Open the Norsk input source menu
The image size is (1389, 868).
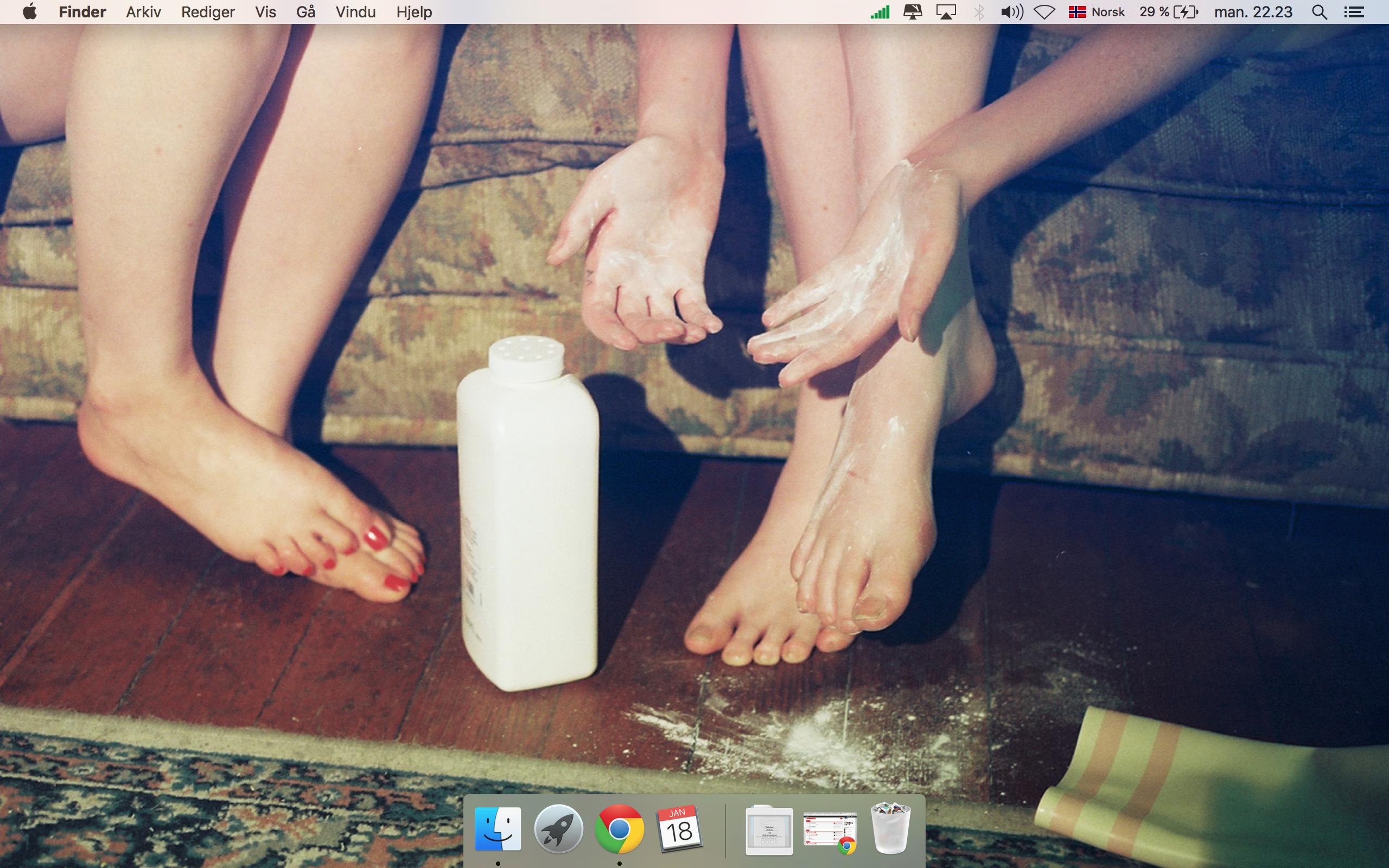[x=1096, y=12]
